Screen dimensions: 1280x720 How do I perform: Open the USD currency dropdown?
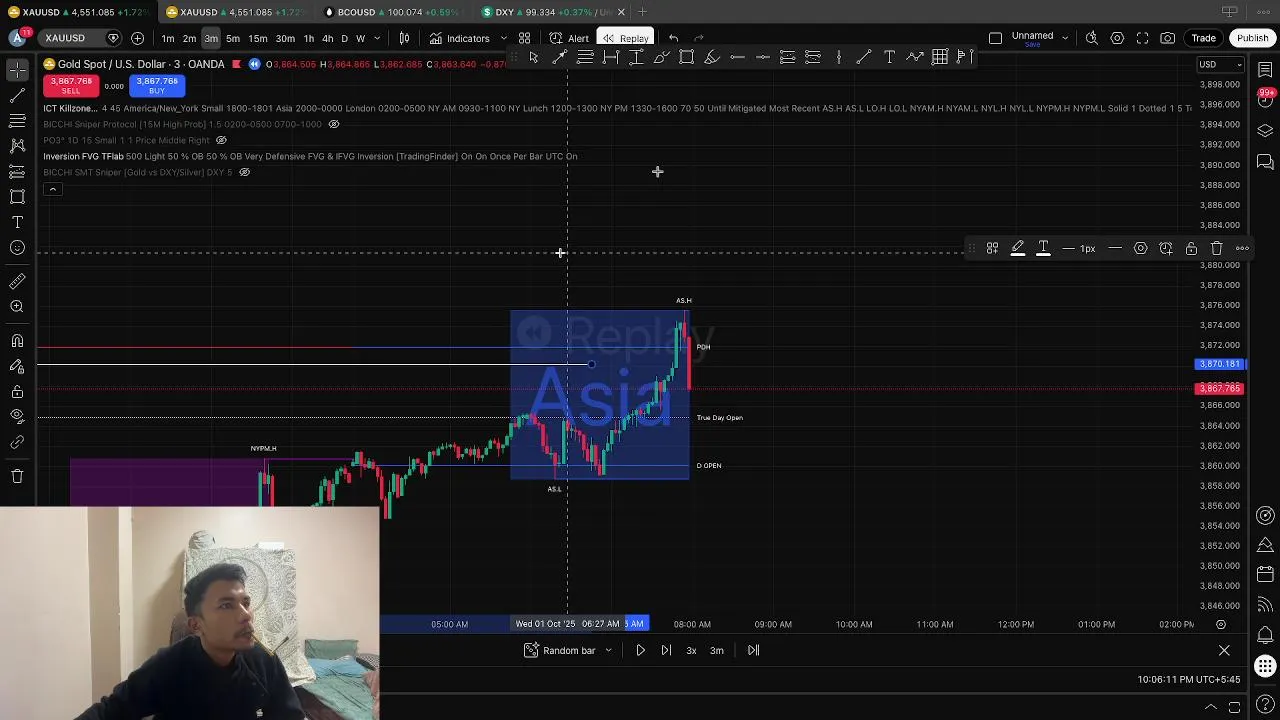(x=1220, y=64)
